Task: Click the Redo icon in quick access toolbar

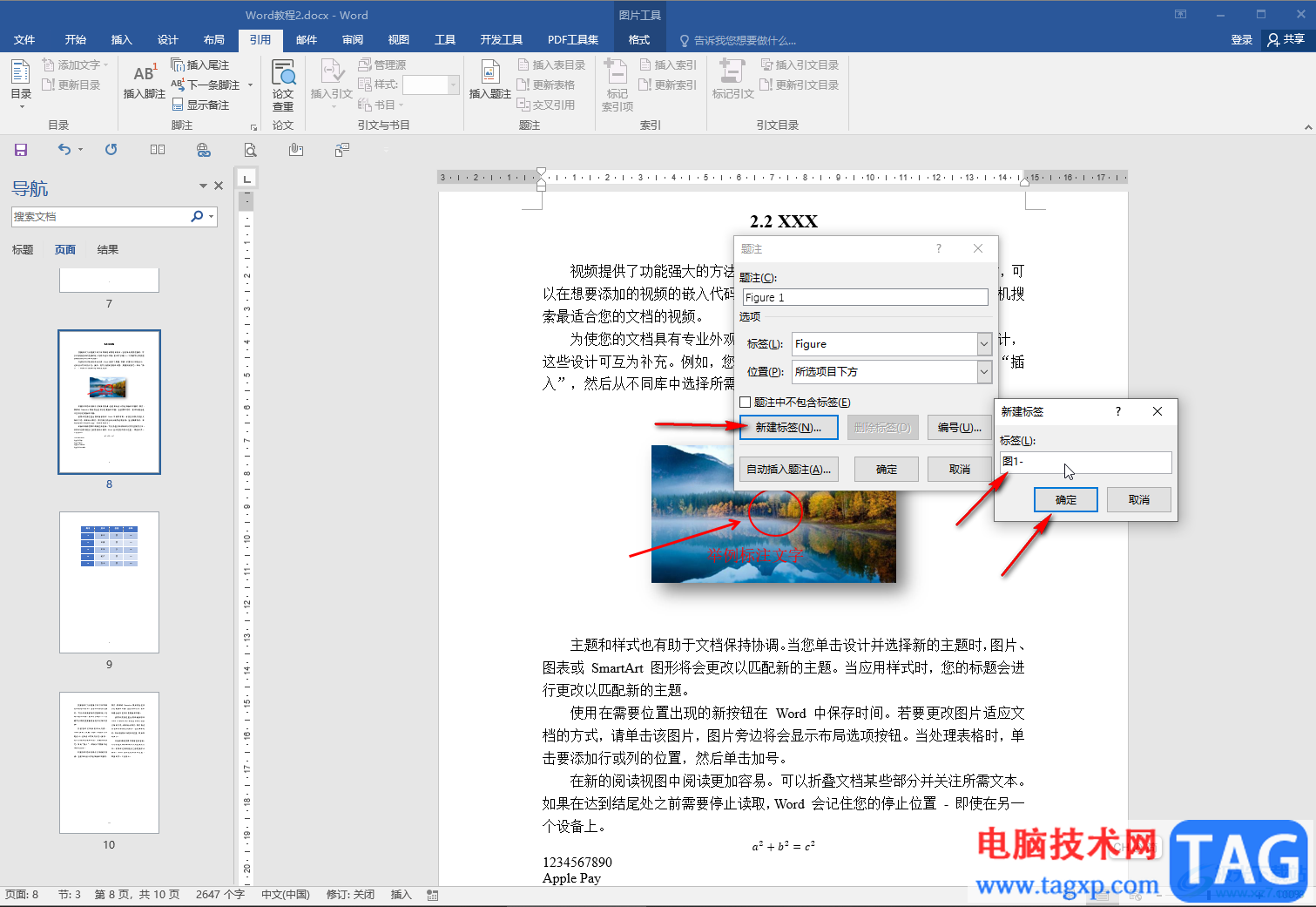Action: pyautogui.click(x=111, y=150)
